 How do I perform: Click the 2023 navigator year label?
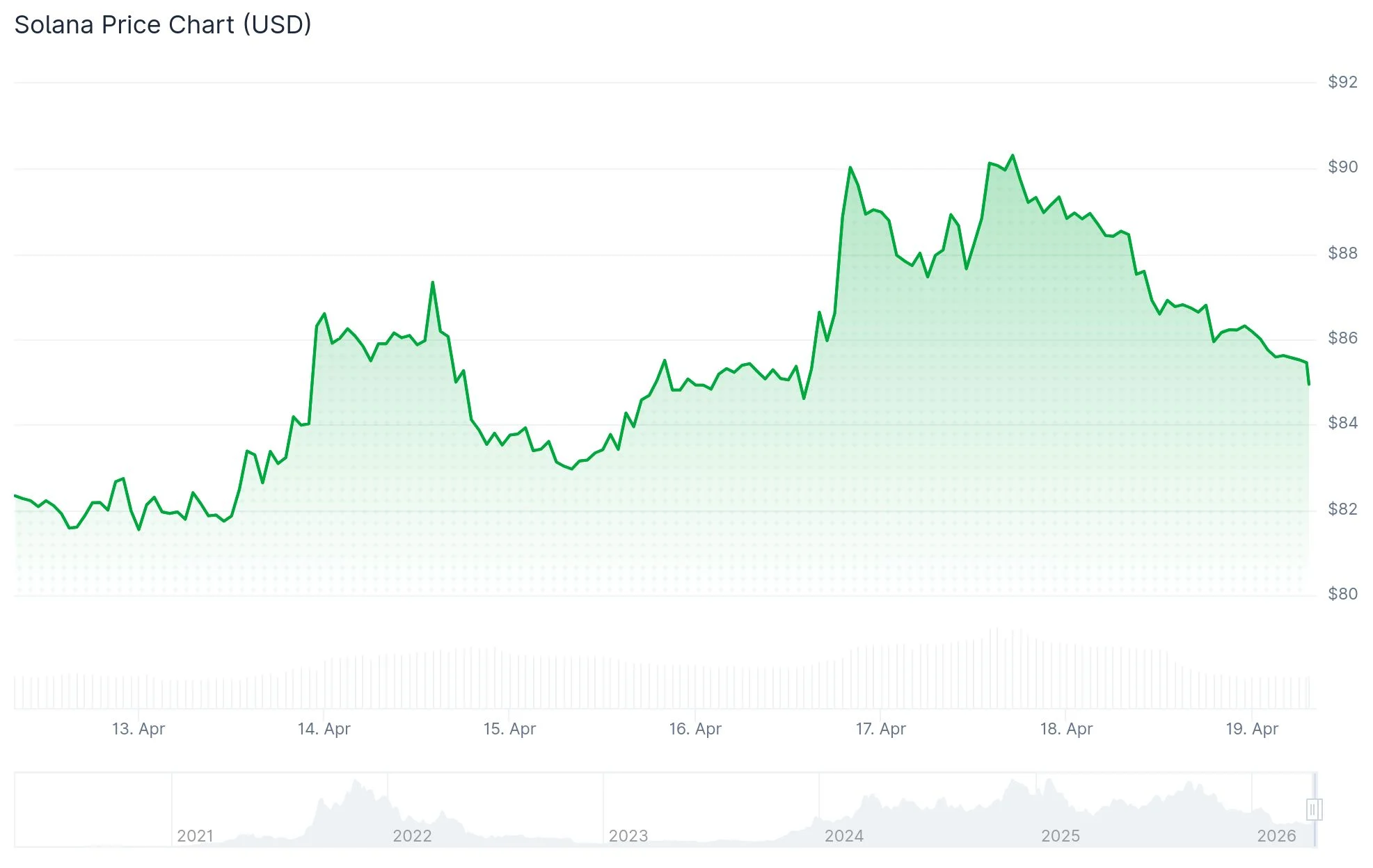coord(628,835)
